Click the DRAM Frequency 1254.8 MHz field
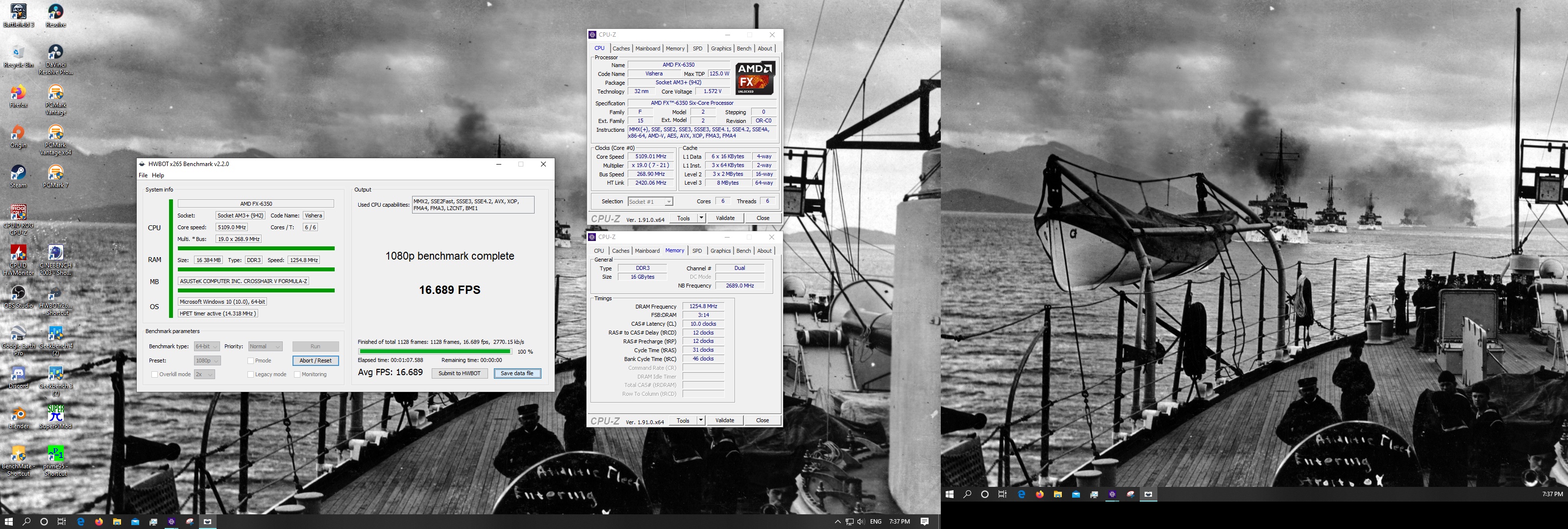 tap(703, 306)
